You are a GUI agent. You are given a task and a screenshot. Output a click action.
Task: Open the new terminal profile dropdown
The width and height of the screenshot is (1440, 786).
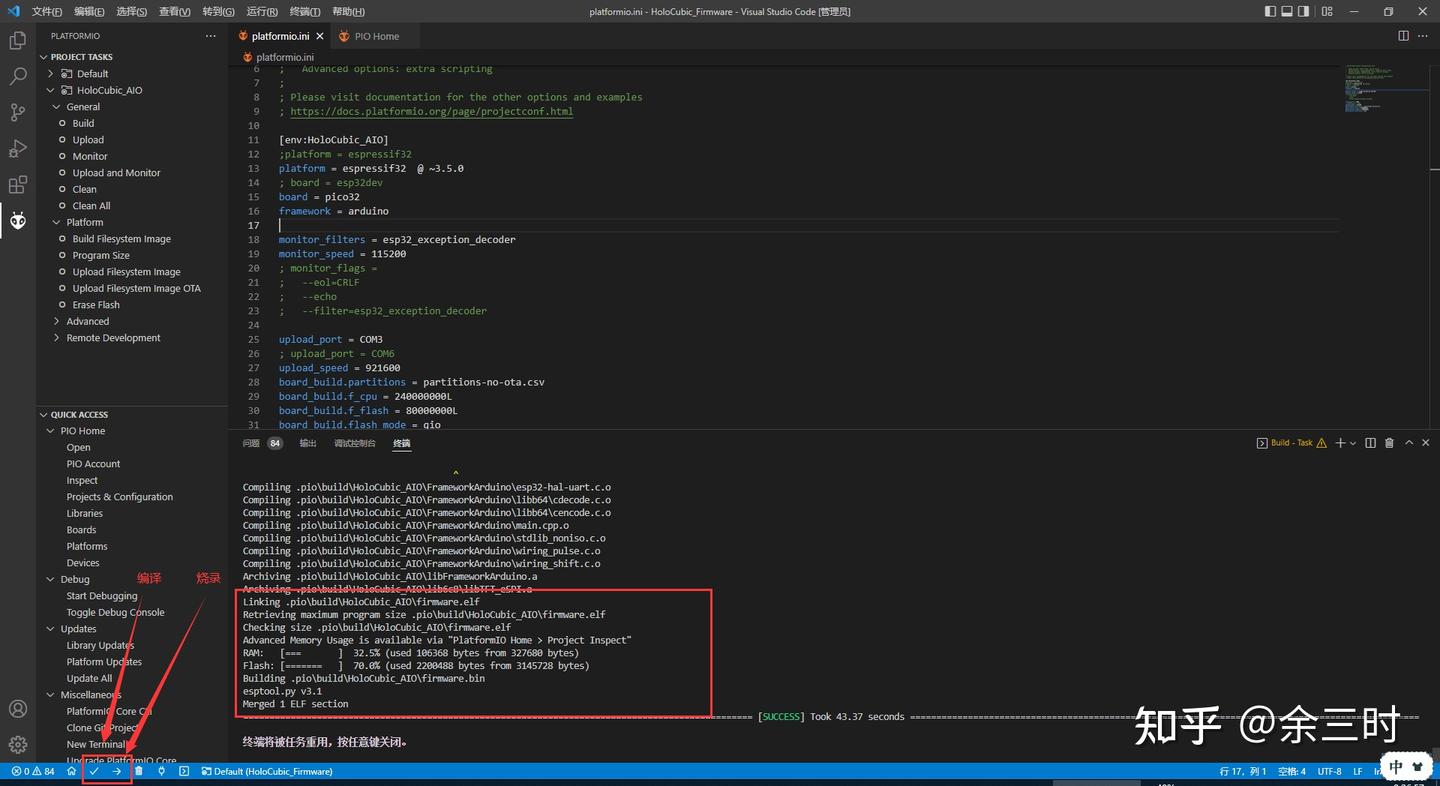(x=1353, y=442)
